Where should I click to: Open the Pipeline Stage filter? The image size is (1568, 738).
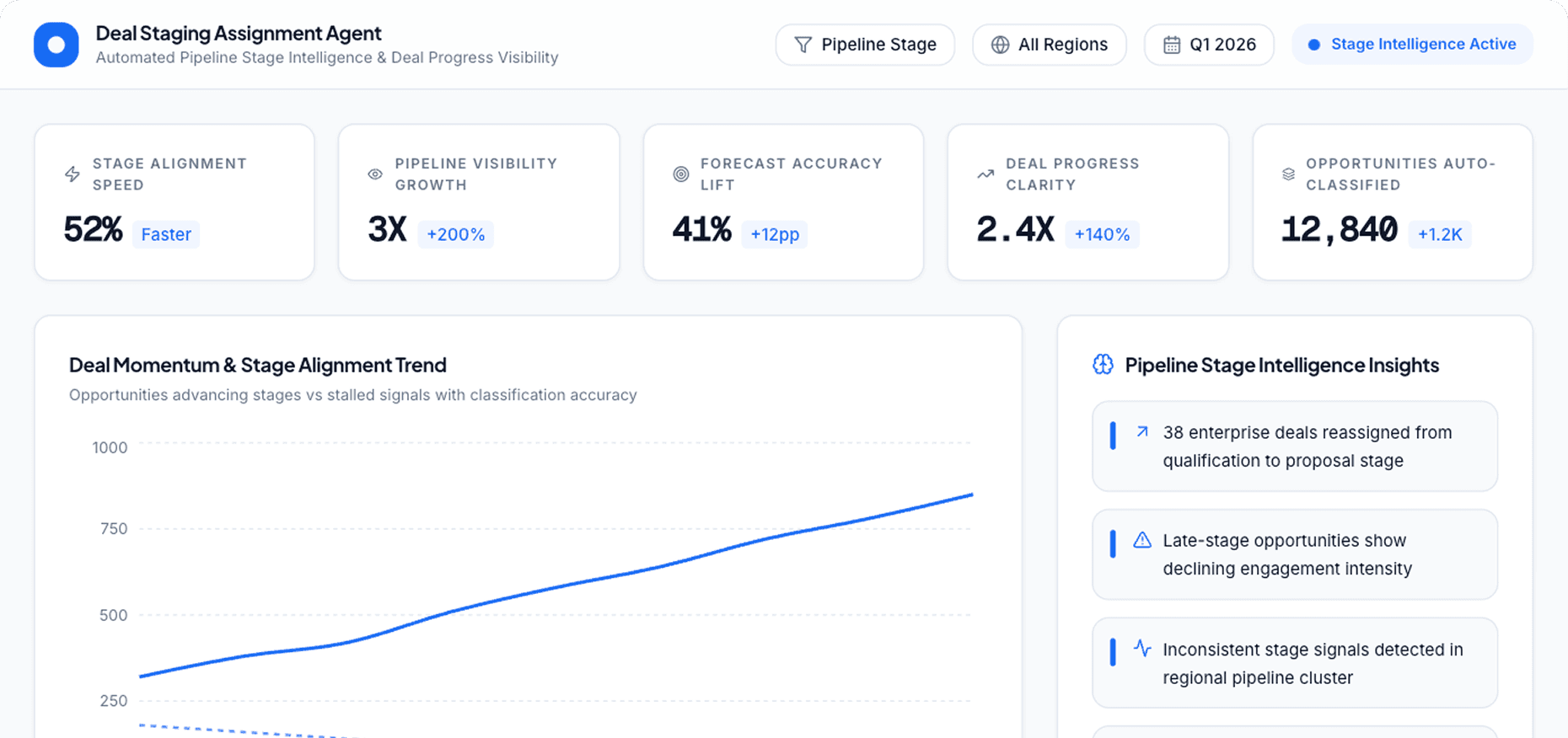[865, 45]
